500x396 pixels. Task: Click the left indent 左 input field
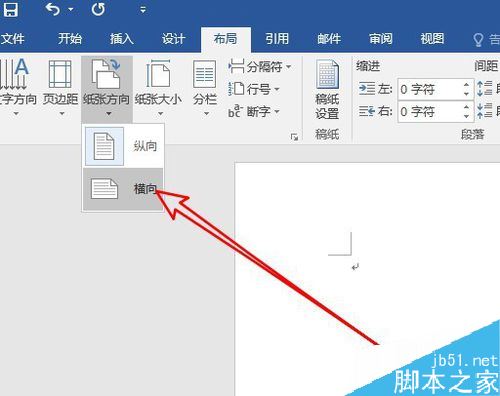coord(429,89)
